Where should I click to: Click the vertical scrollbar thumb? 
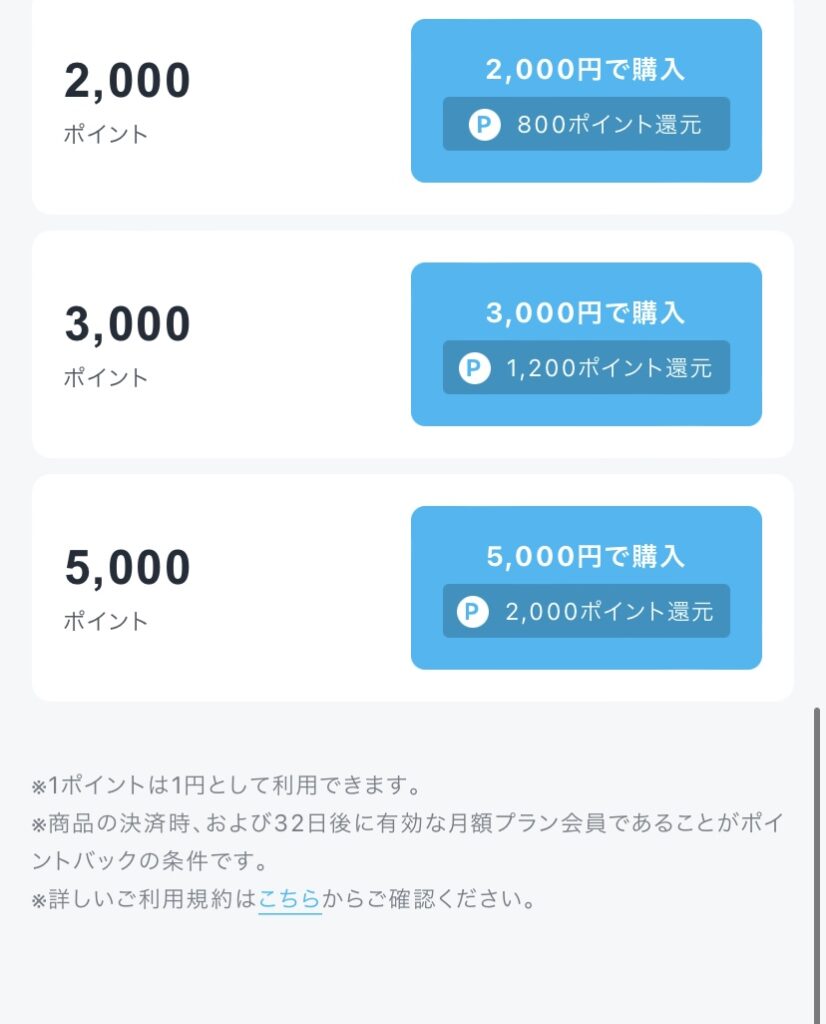coord(816,865)
